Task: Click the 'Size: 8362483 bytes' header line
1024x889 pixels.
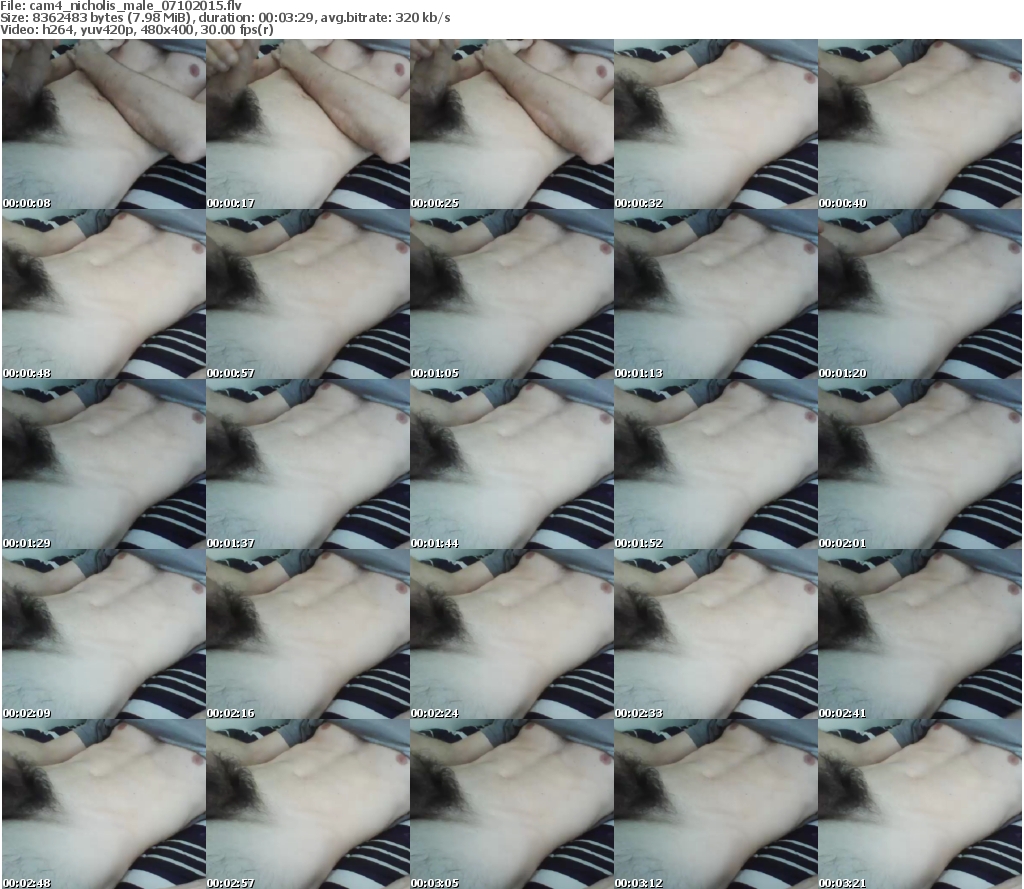Action: [225, 18]
